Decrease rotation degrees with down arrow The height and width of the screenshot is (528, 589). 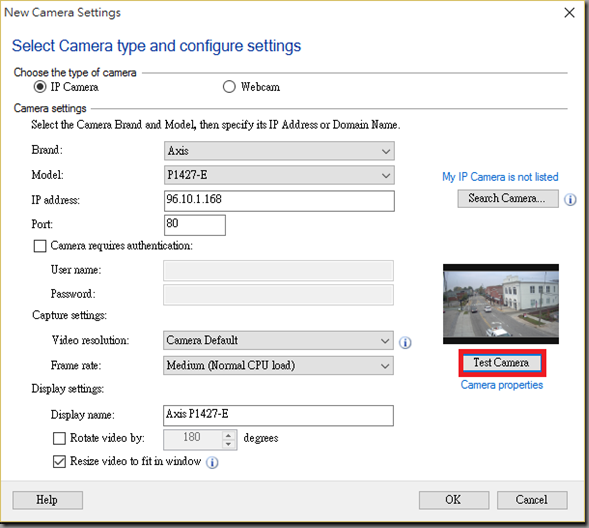(x=228, y=444)
